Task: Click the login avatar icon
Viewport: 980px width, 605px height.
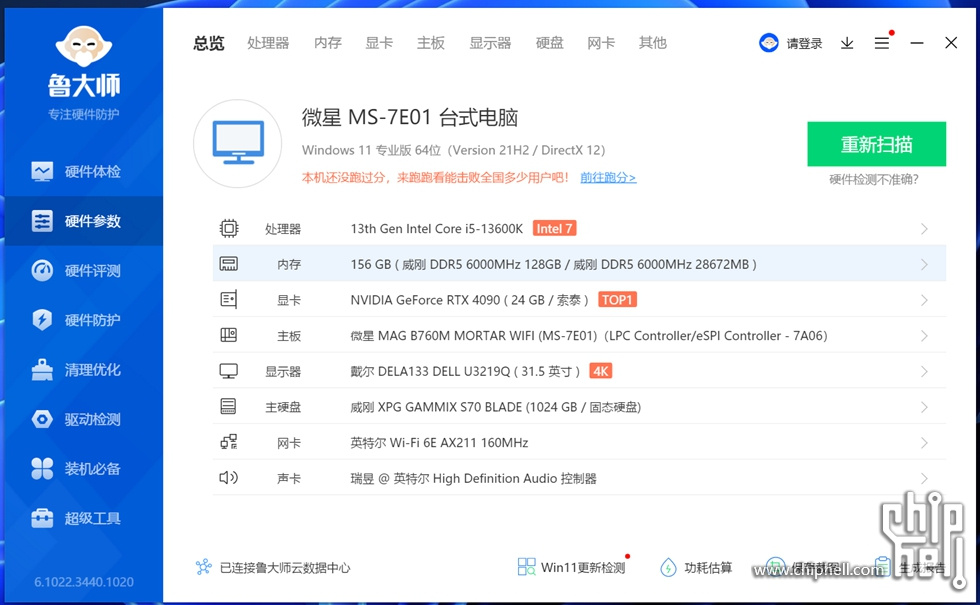Action: tap(769, 42)
